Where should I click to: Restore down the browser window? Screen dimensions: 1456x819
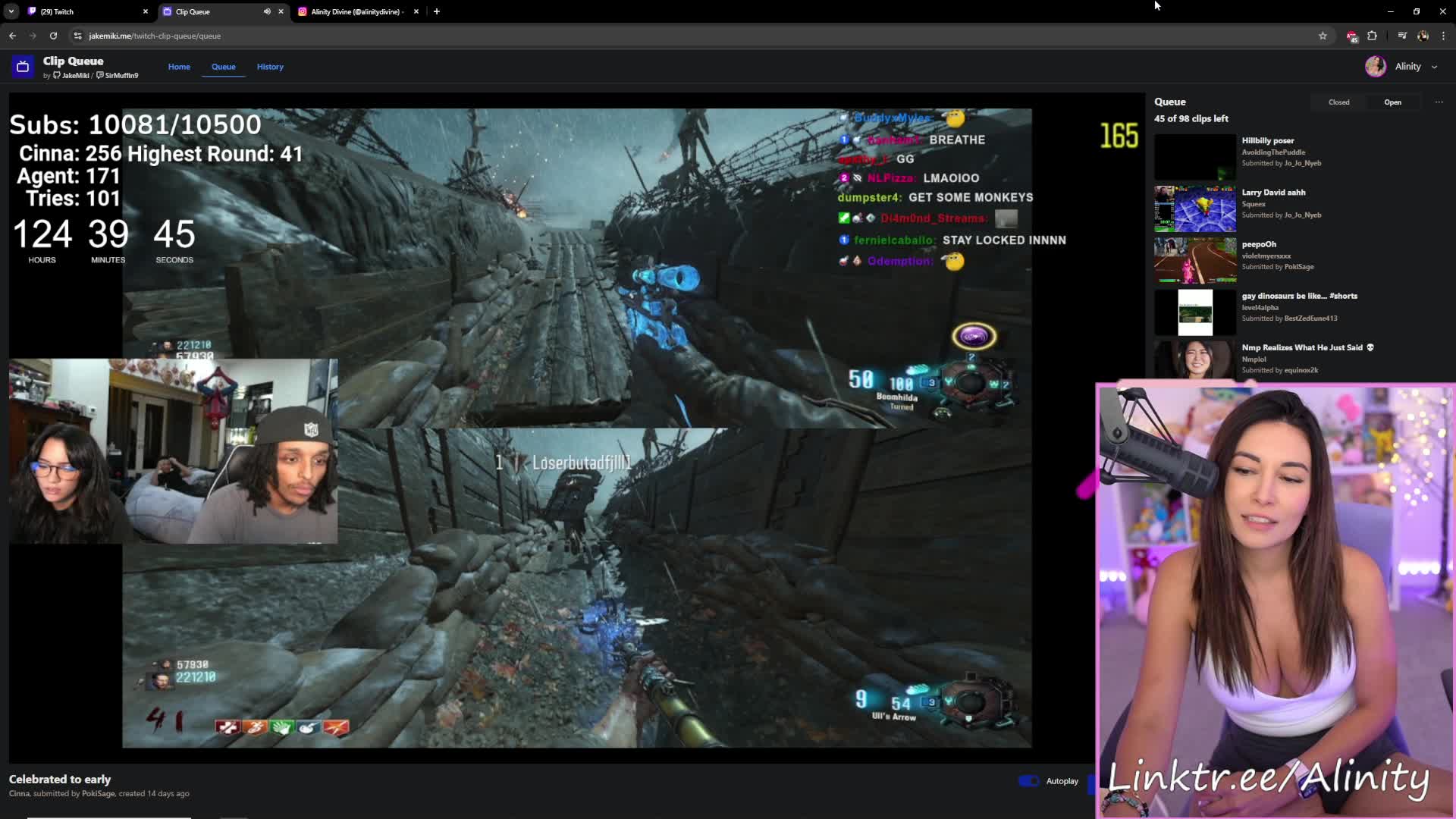(x=1416, y=11)
